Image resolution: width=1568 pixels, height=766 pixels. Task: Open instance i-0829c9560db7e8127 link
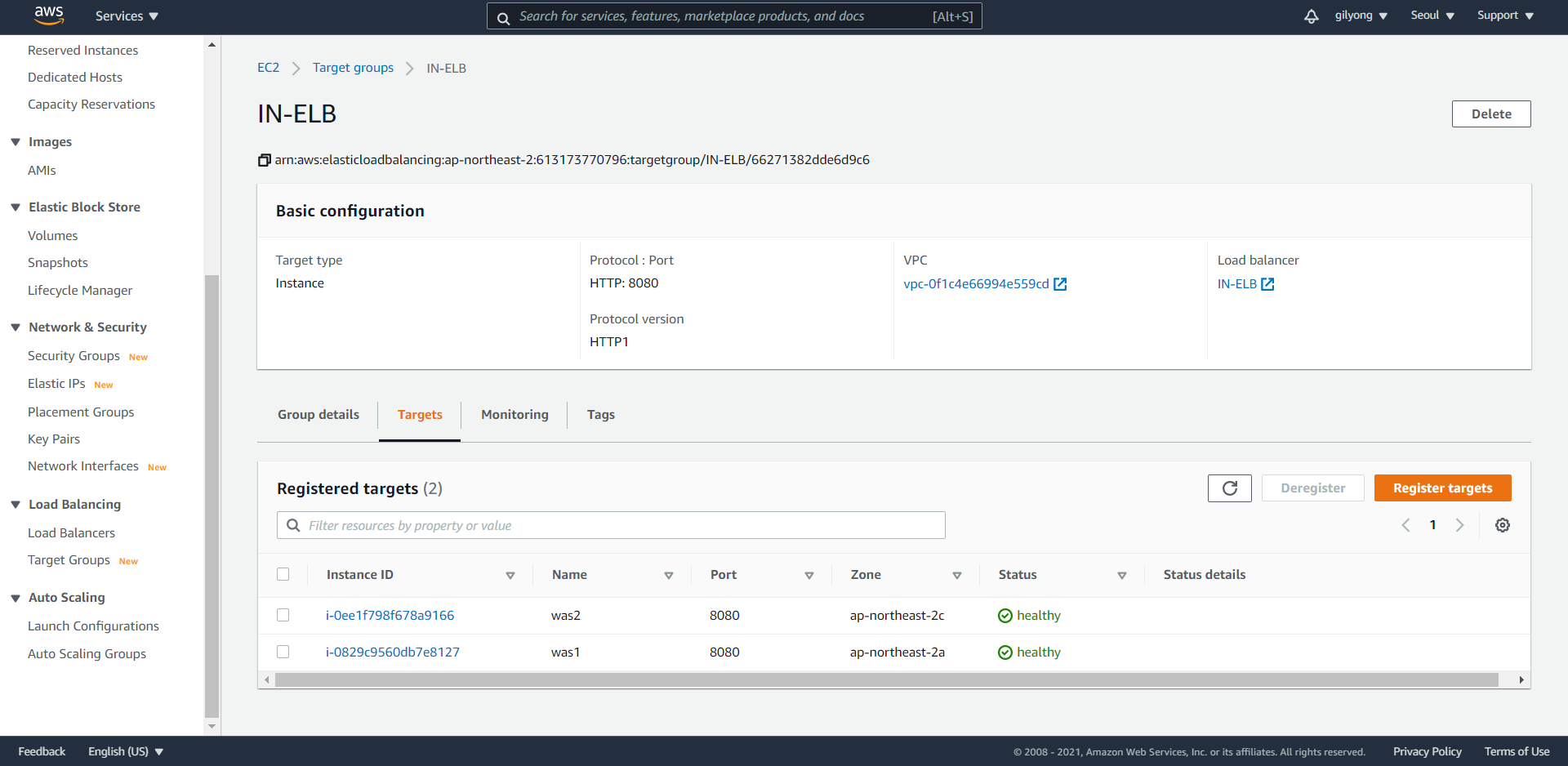coord(393,652)
